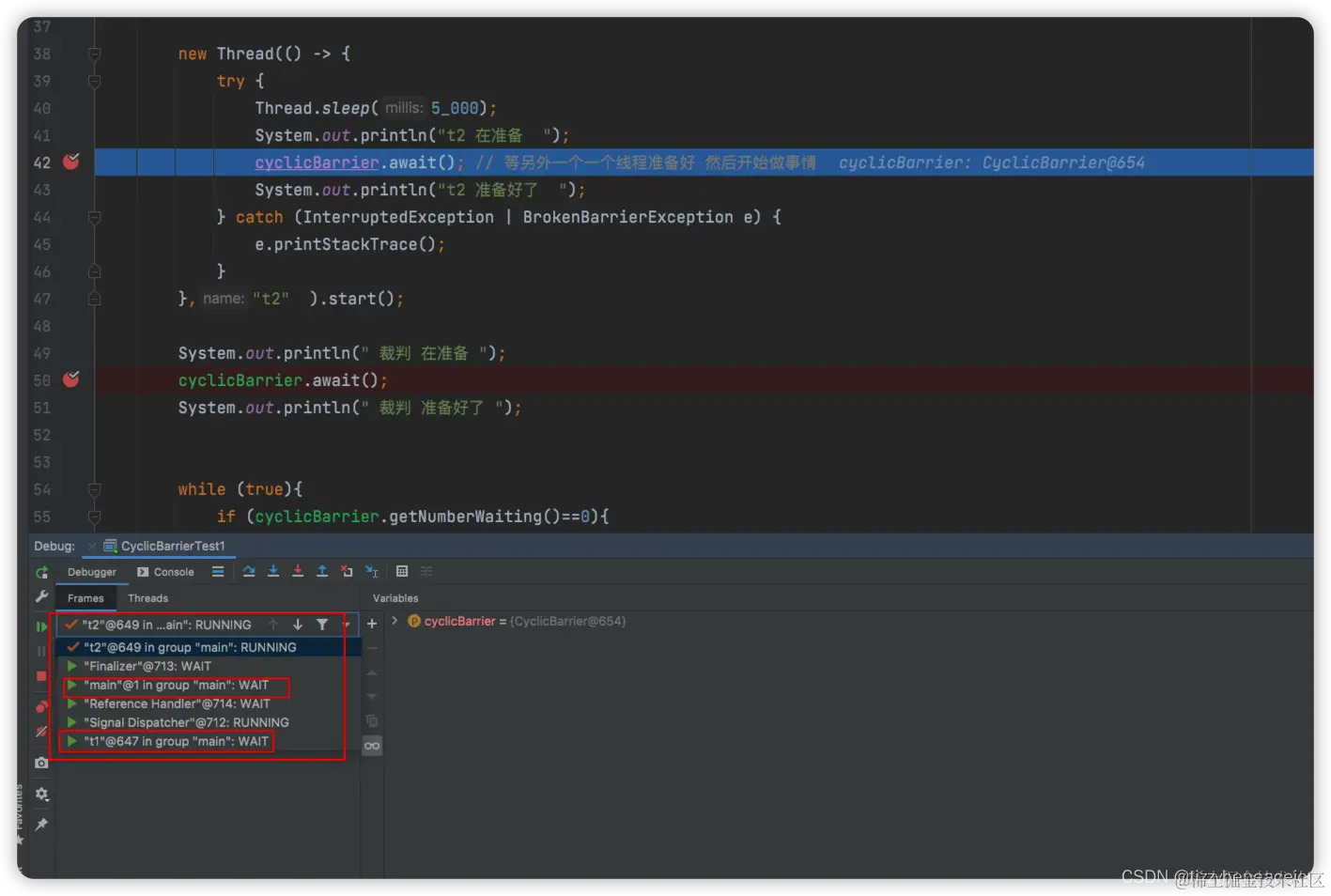Click the Show Execution Point icon

pos(218,571)
